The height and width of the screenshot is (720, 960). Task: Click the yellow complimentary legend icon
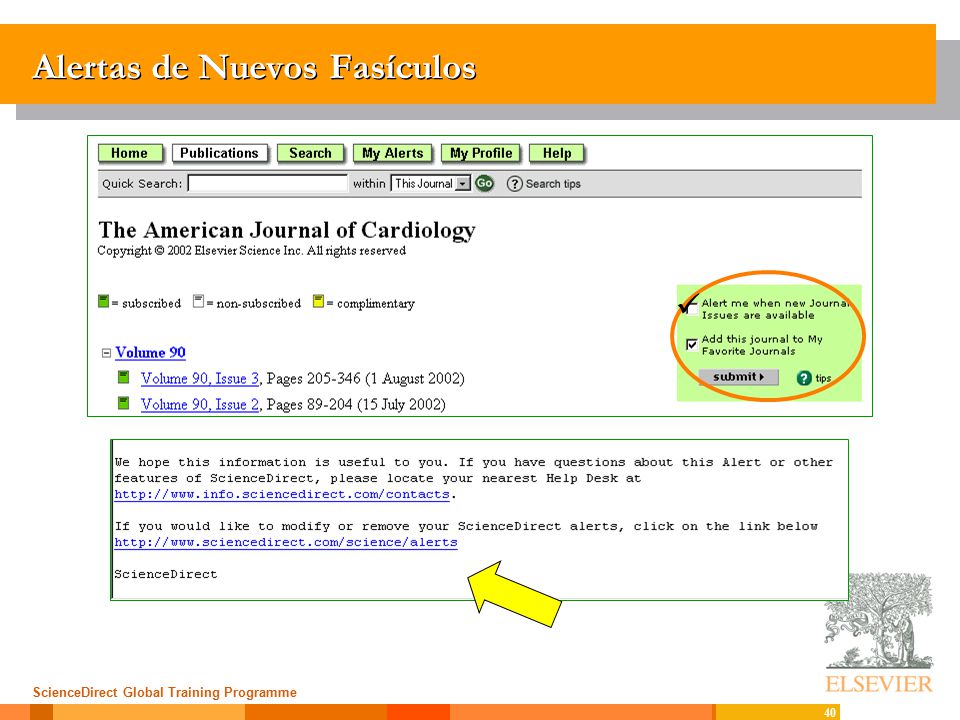[318, 301]
